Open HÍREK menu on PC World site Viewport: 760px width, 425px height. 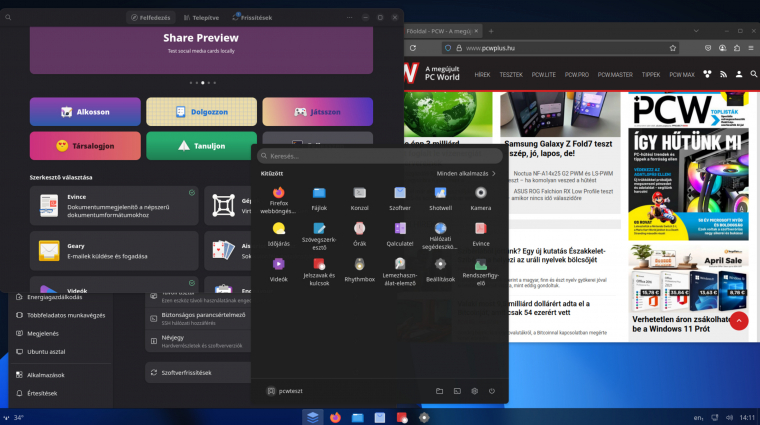tap(482, 75)
